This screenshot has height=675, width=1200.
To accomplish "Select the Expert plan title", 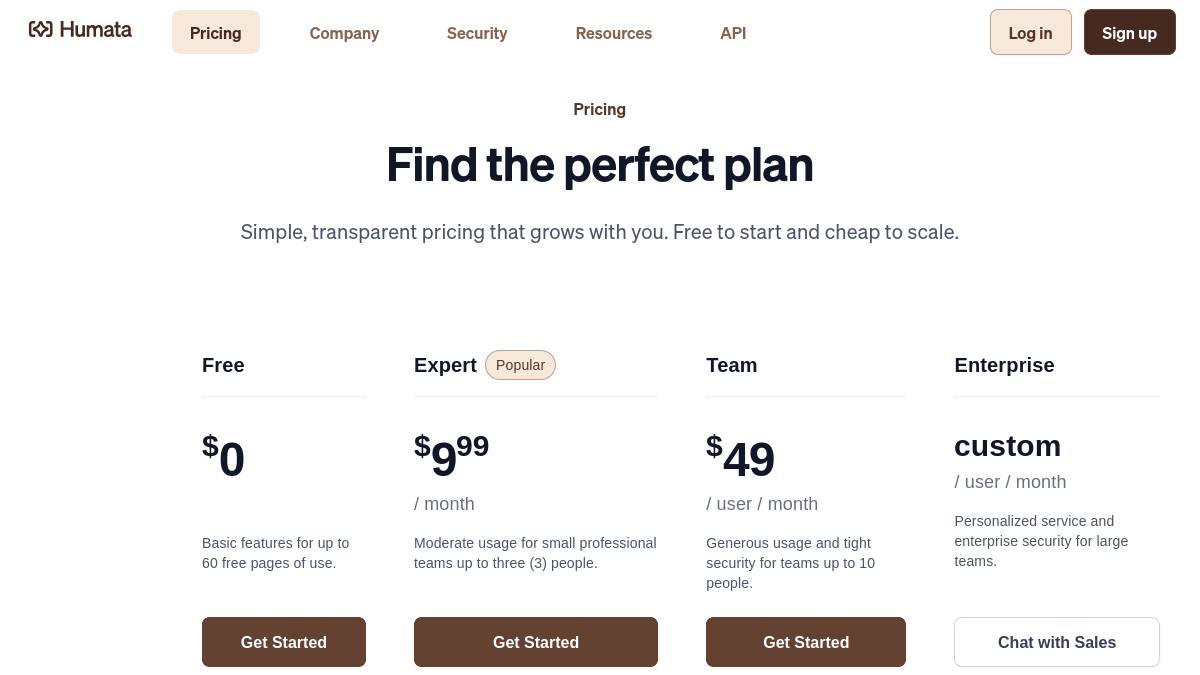I will pos(445,365).
